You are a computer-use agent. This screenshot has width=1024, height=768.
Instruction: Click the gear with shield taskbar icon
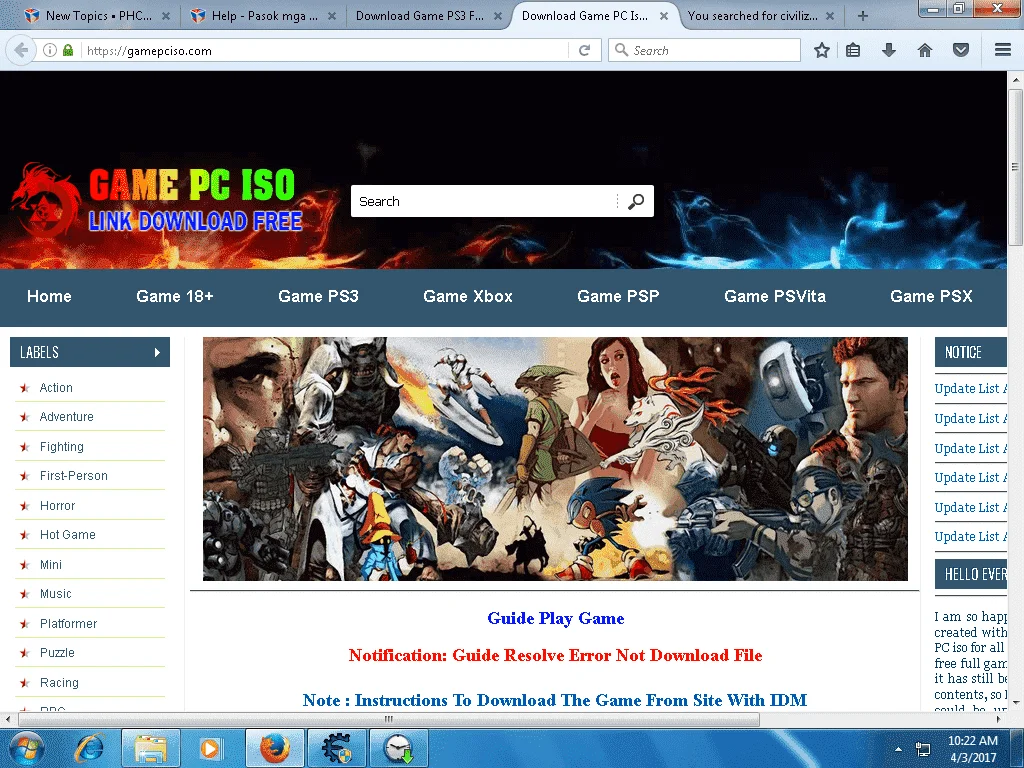pyautogui.click(x=336, y=748)
